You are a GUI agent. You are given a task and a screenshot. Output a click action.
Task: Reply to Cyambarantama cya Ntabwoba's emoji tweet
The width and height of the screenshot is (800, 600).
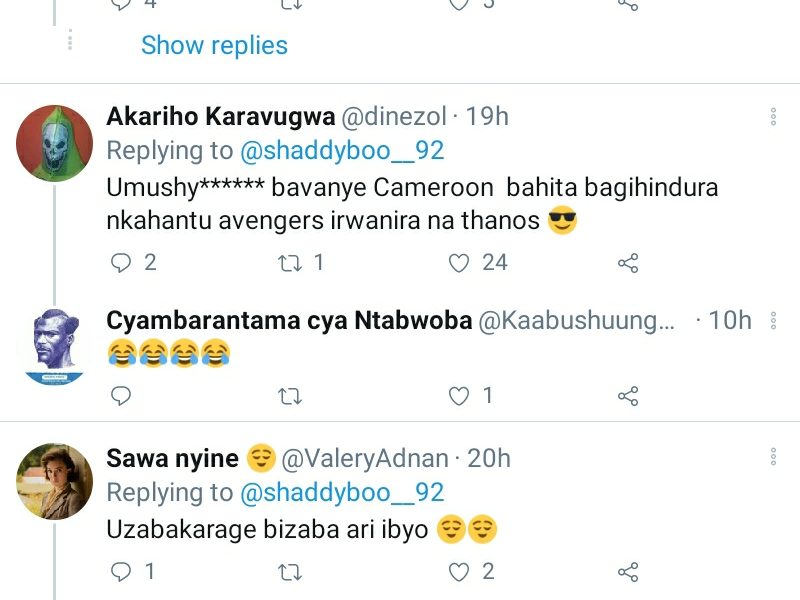tap(121, 396)
